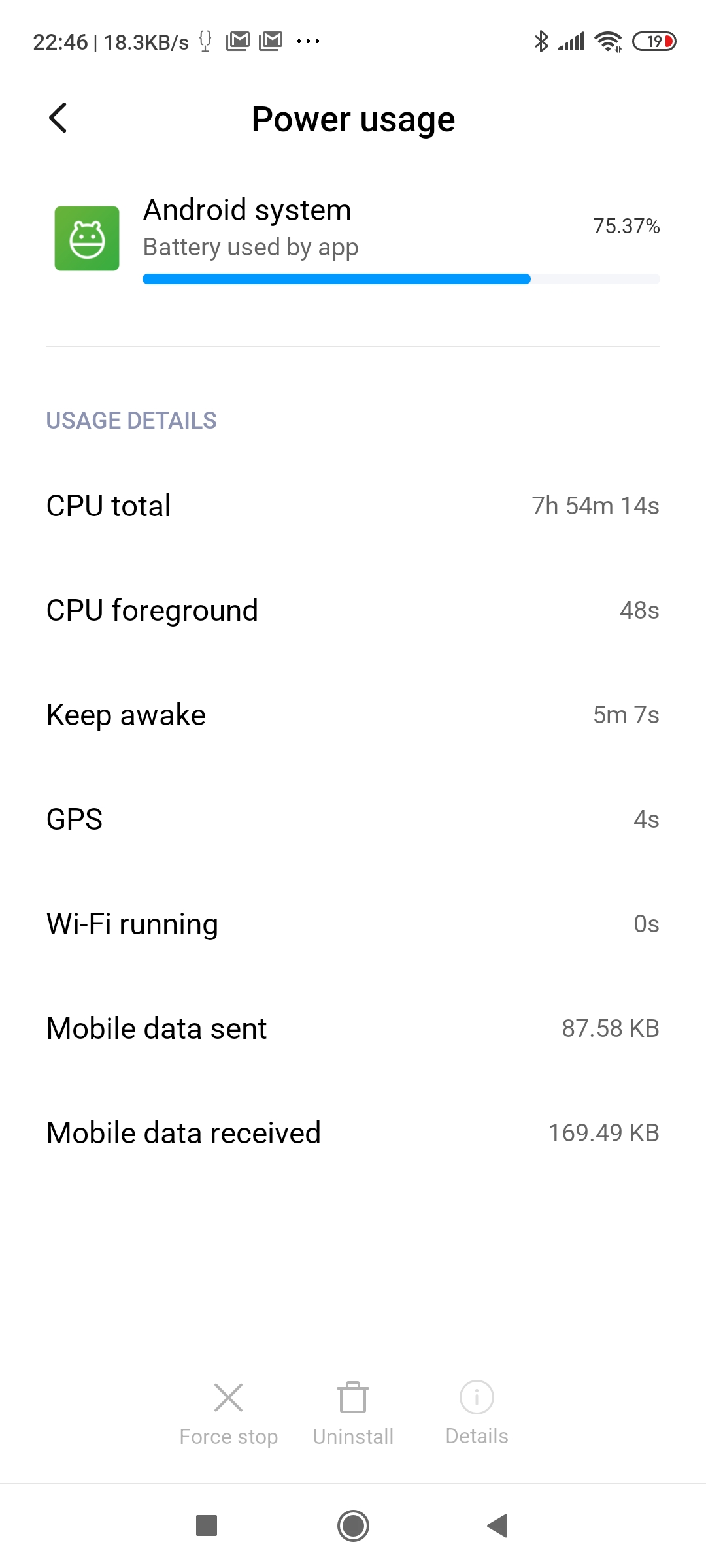Tap the GPS usage row
Image resolution: width=706 pixels, height=1568 pixels.
coord(353,819)
